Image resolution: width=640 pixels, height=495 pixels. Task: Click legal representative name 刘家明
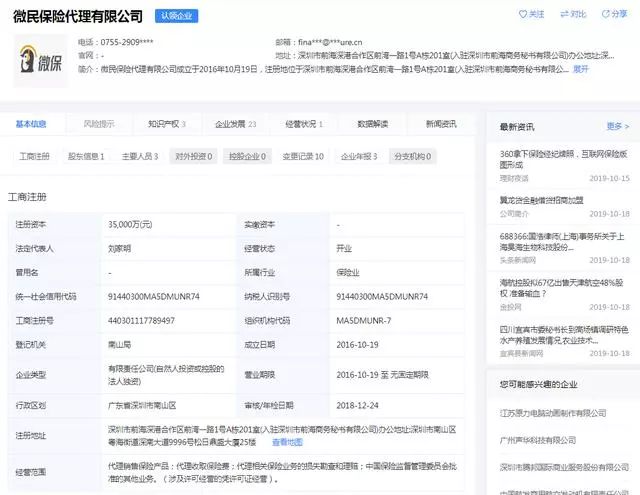(x=119, y=249)
